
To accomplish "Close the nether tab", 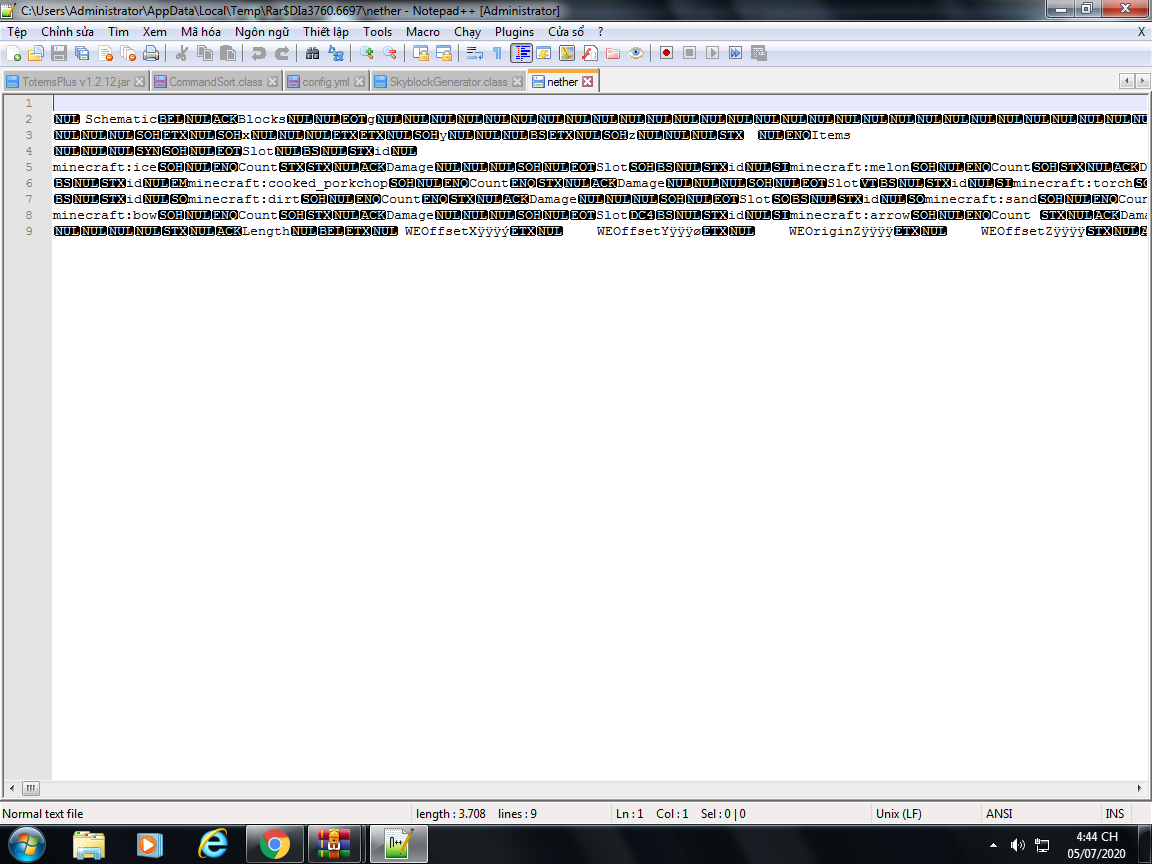I will click(588, 82).
